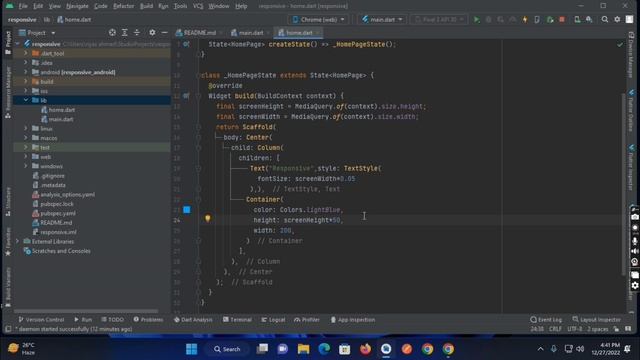The image size is (640, 360).
Task: Click the Flutter Outline side panel
Action: 631,110
